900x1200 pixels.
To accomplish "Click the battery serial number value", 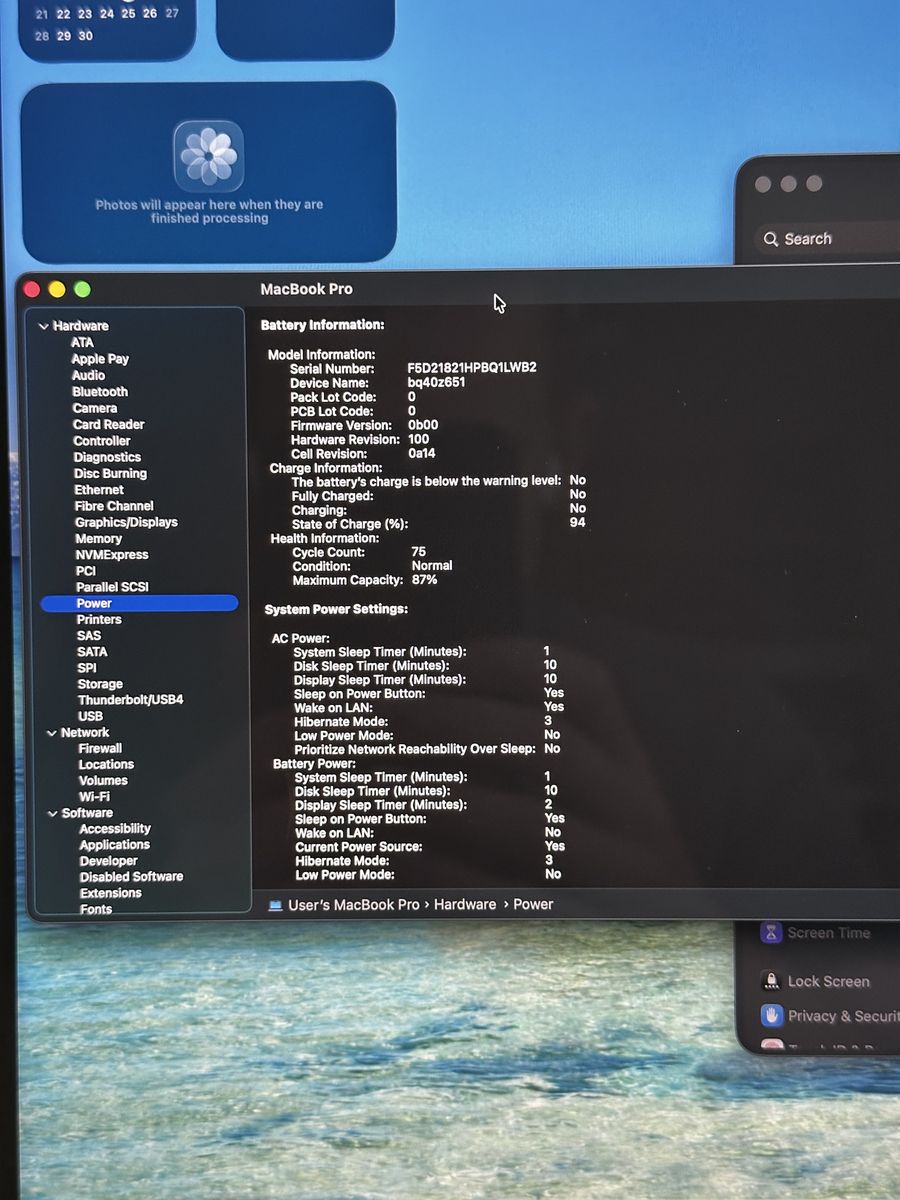I will (472, 368).
